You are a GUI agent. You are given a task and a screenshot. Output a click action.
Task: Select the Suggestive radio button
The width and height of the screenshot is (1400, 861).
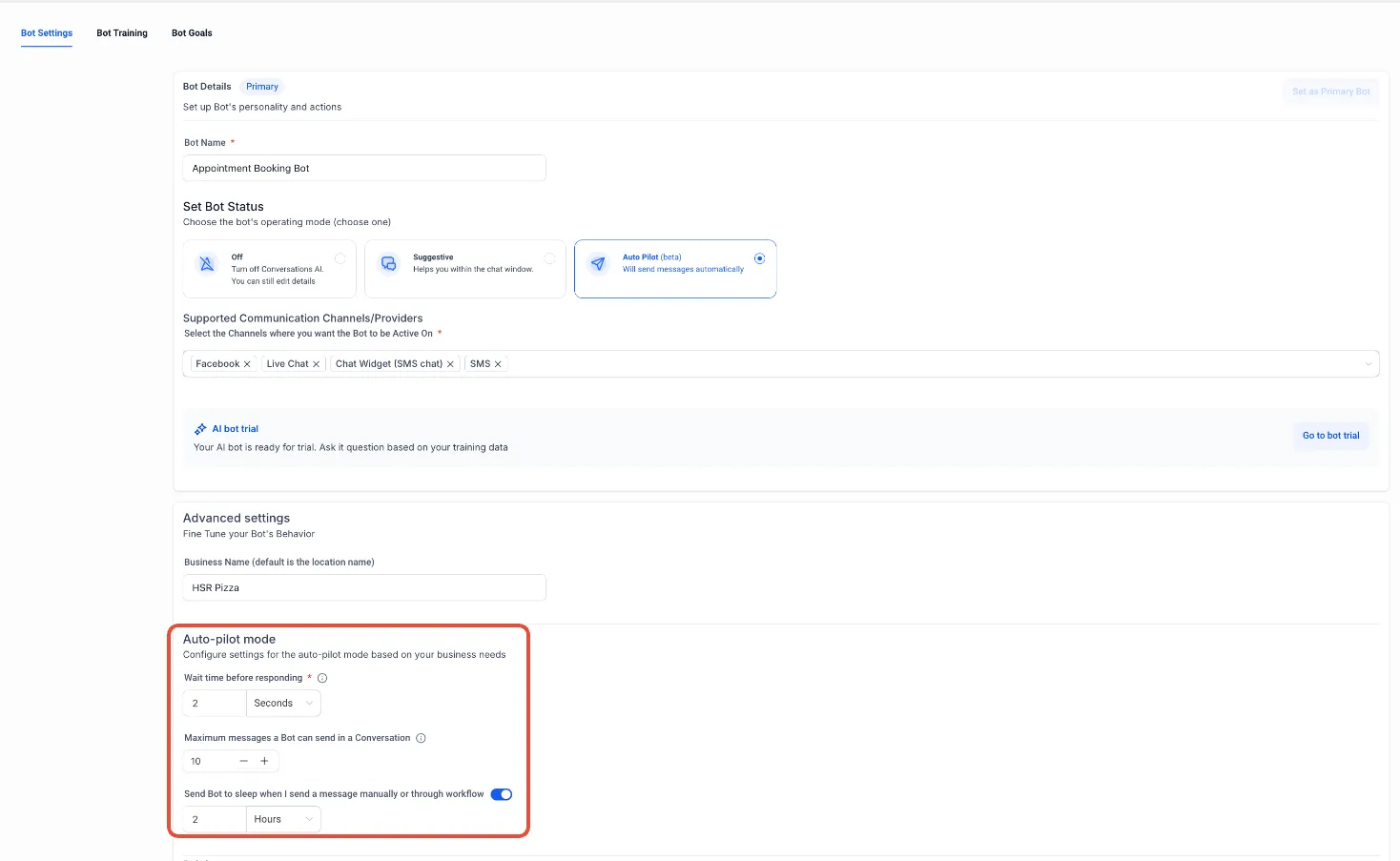coord(549,258)
